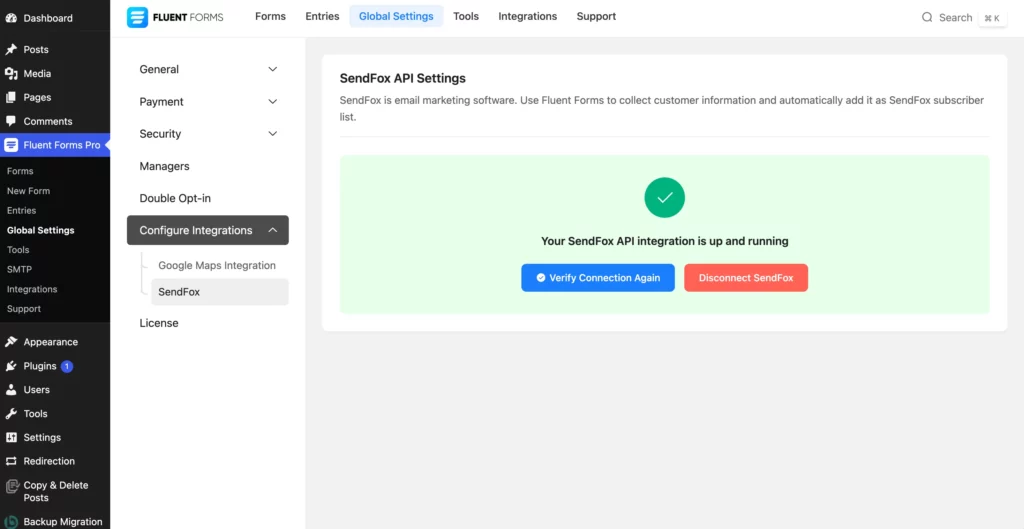Select the Global Settings top tab

pyautogui.click(x=396, y=16)
